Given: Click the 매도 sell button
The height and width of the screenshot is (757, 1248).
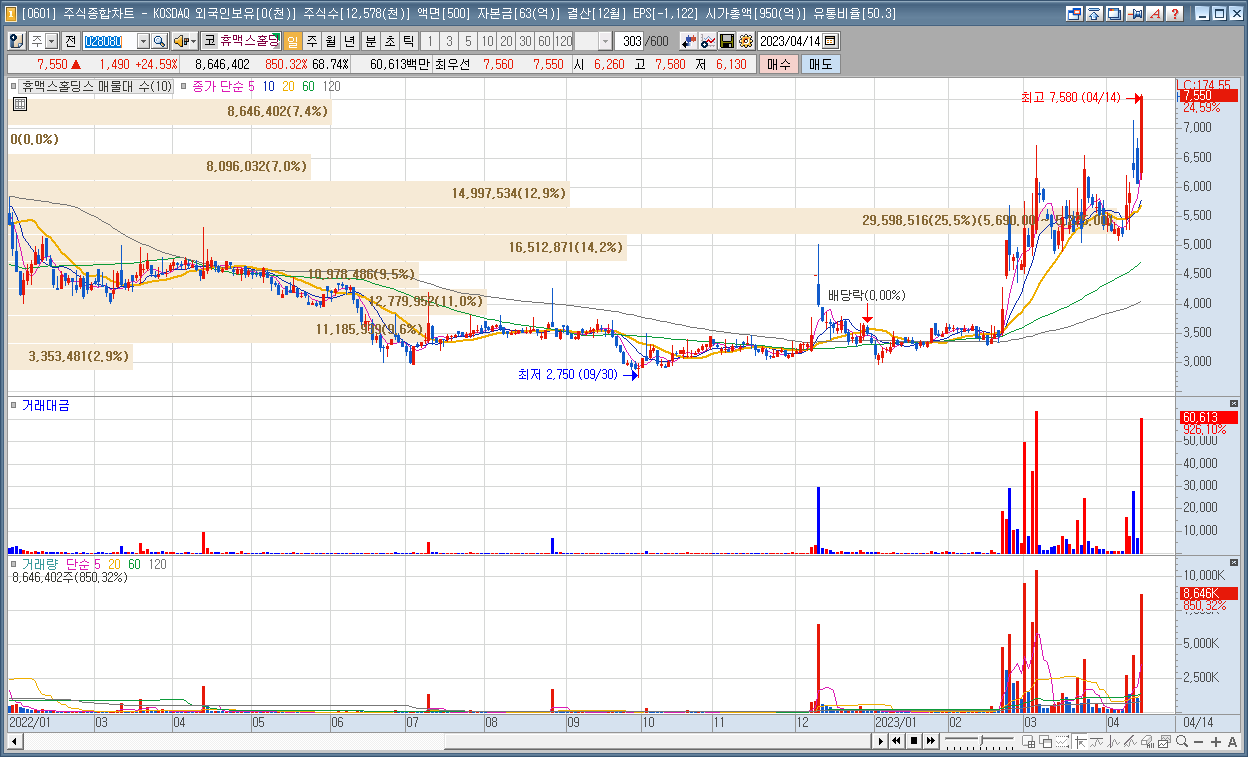Looking at the screenshot, I should pos(820,64).
